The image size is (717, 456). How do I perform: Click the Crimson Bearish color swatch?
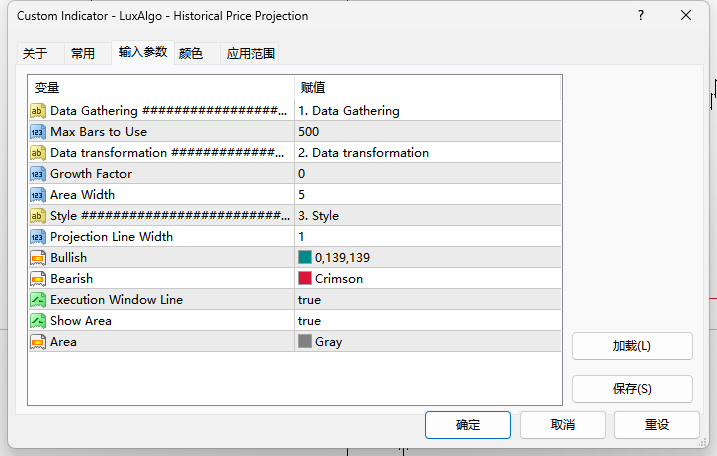coord(305,278)
